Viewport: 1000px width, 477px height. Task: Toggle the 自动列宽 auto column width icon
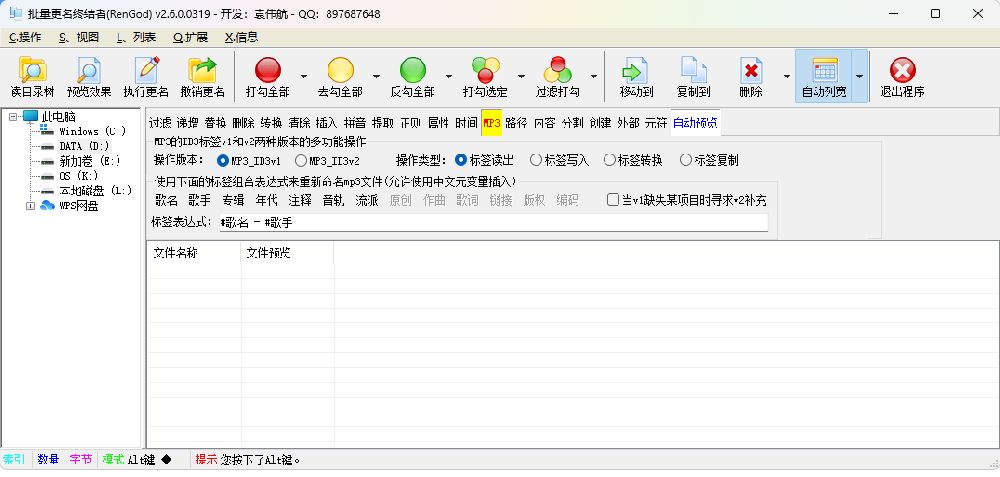point(824,70)
